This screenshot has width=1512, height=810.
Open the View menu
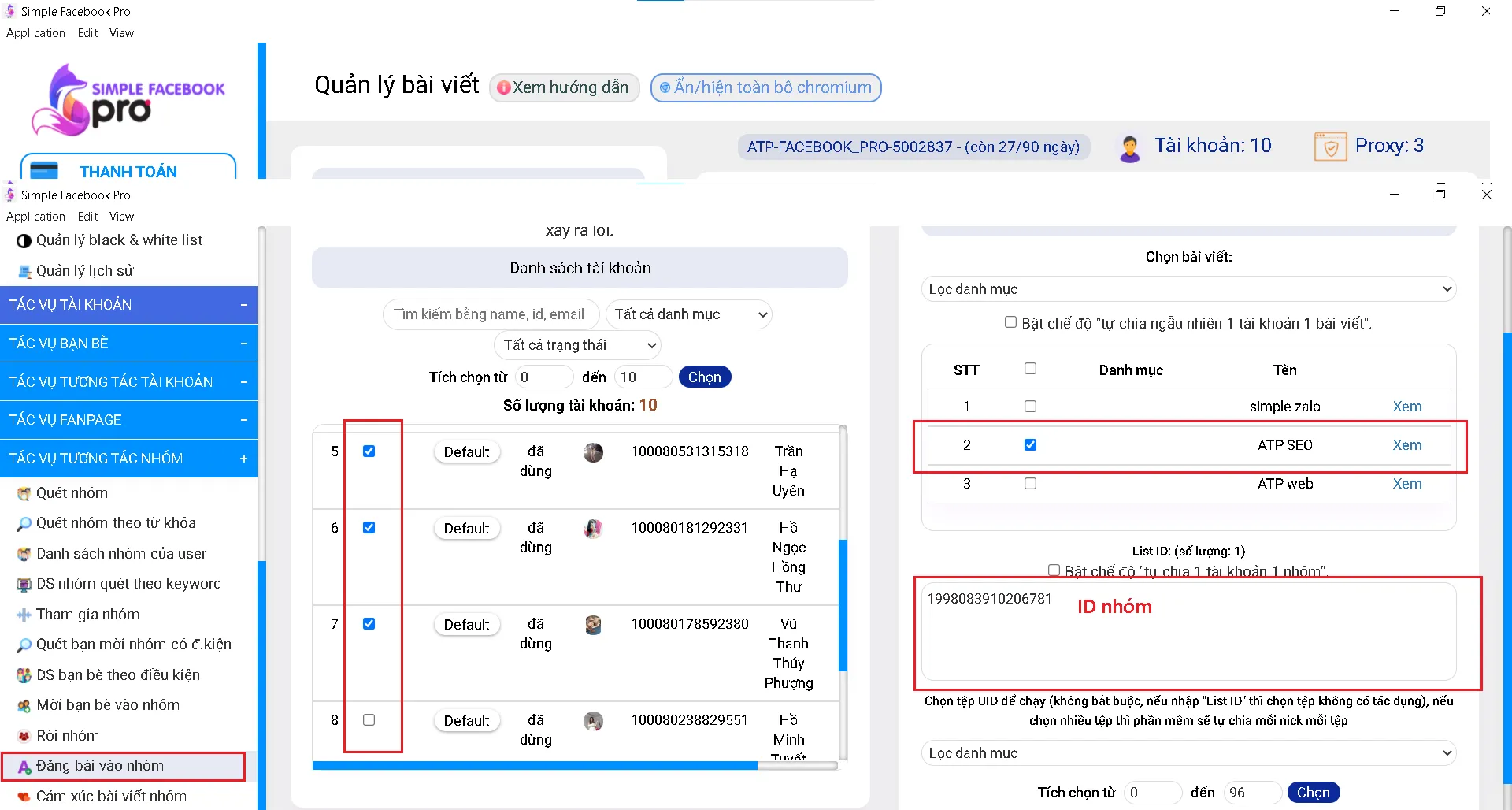click(121, 217)
